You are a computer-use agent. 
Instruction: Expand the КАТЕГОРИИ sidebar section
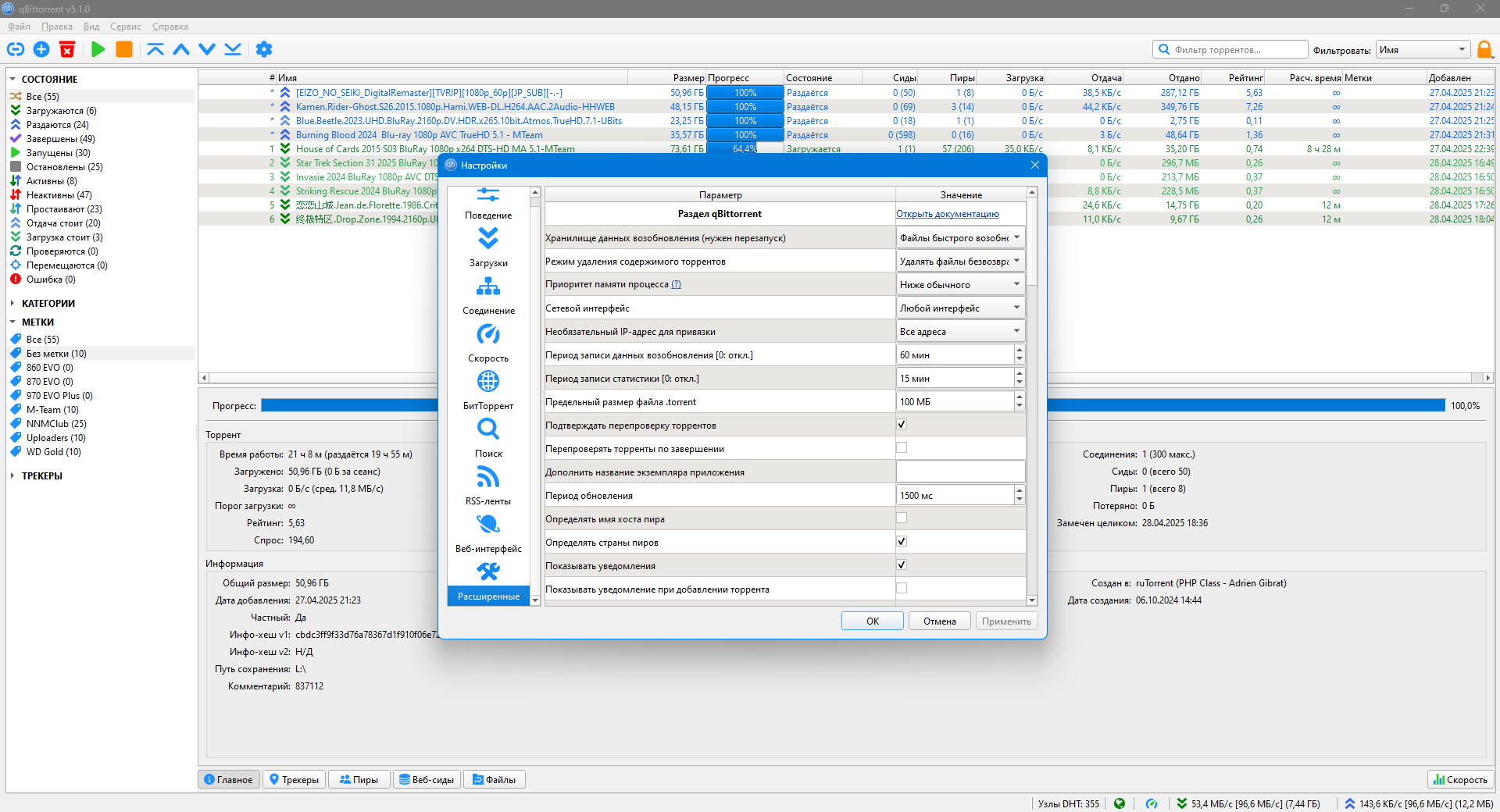(12, 304)
